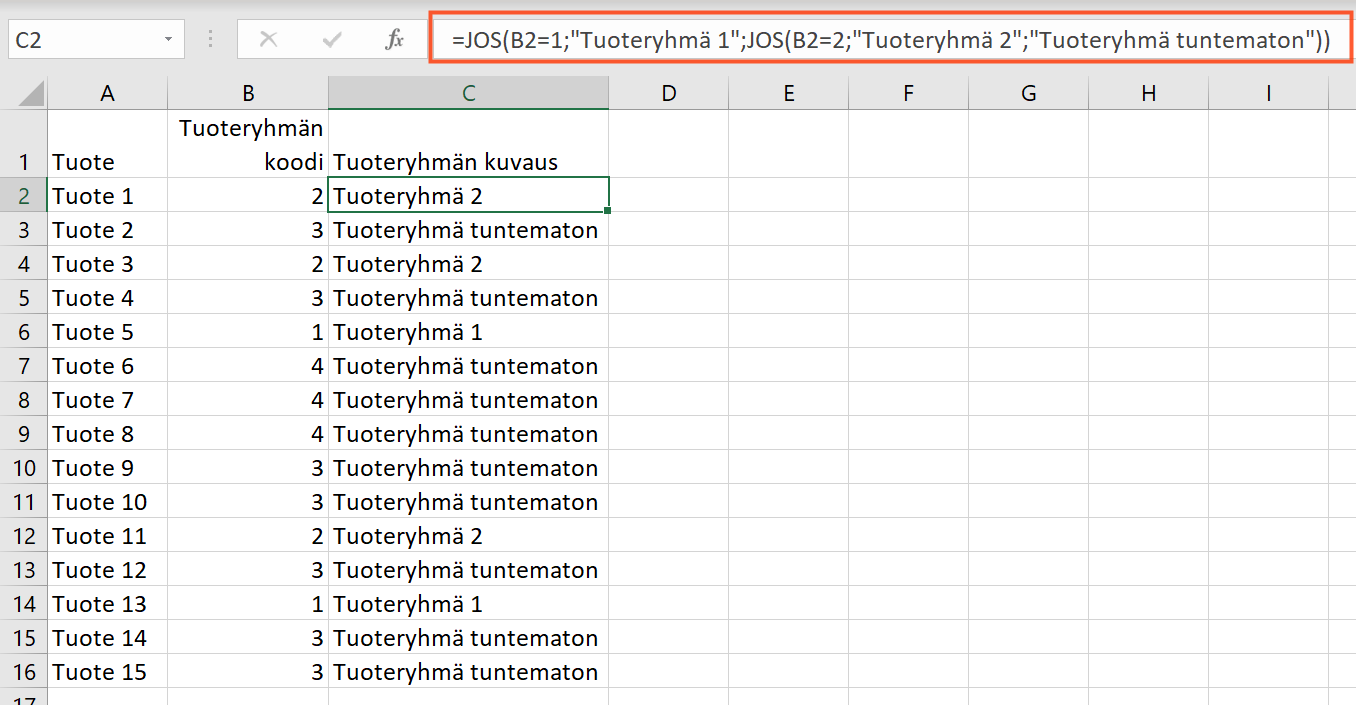This screenshot has height=705, width=1356.
Task: Click active cell C2 'Tuoteryhmä 2'
Action: click(x=468, y=196)
